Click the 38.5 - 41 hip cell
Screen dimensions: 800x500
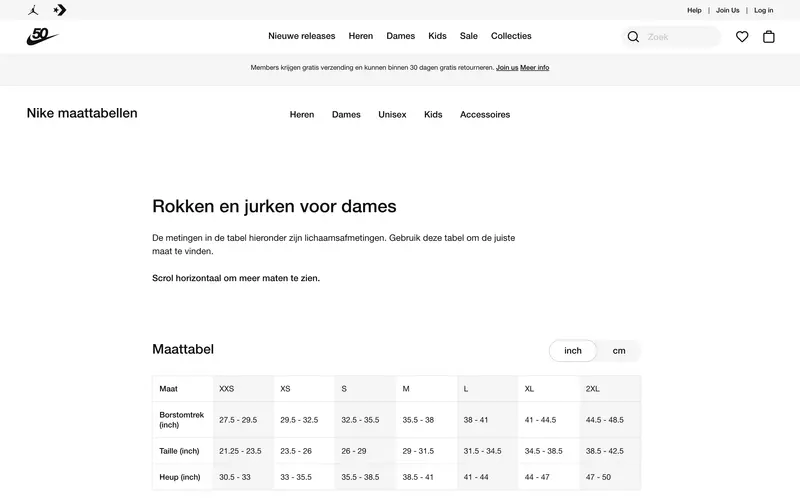click(427, 477)
